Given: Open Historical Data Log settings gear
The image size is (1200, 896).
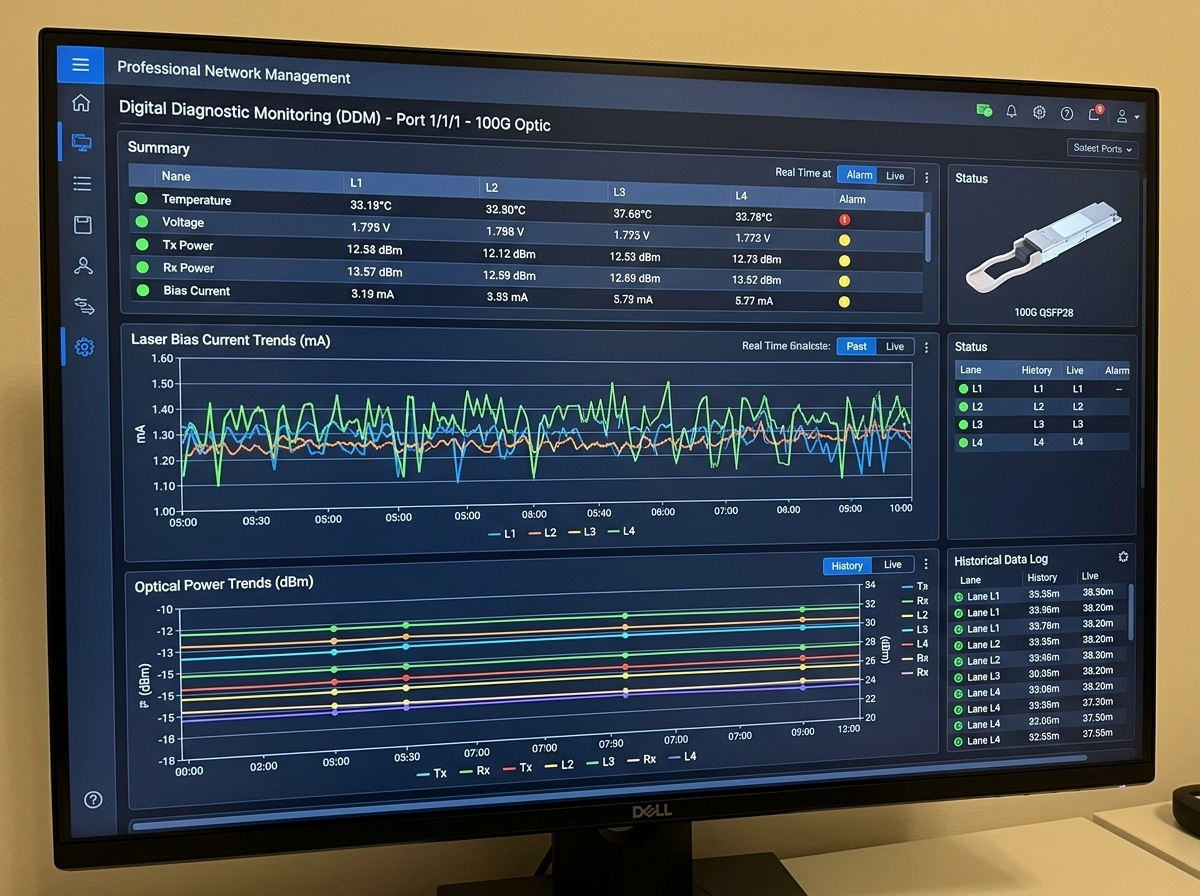Looking at the screenshot, I should 1123,557.
